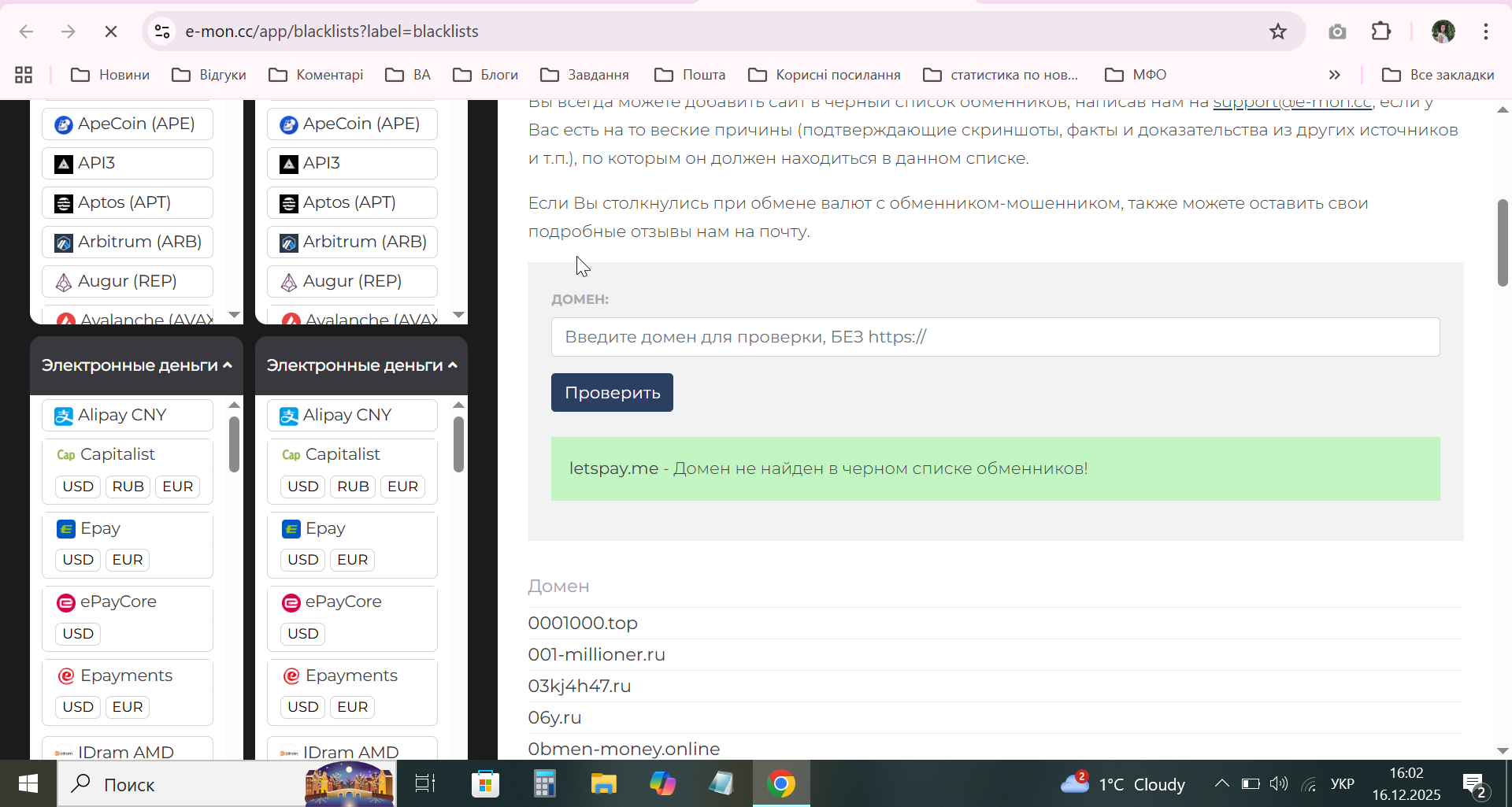The height and width of the screenshot is (807, 1512).
Task: Select ApeCoin (APE) in the left list
Action: [128, 124]
